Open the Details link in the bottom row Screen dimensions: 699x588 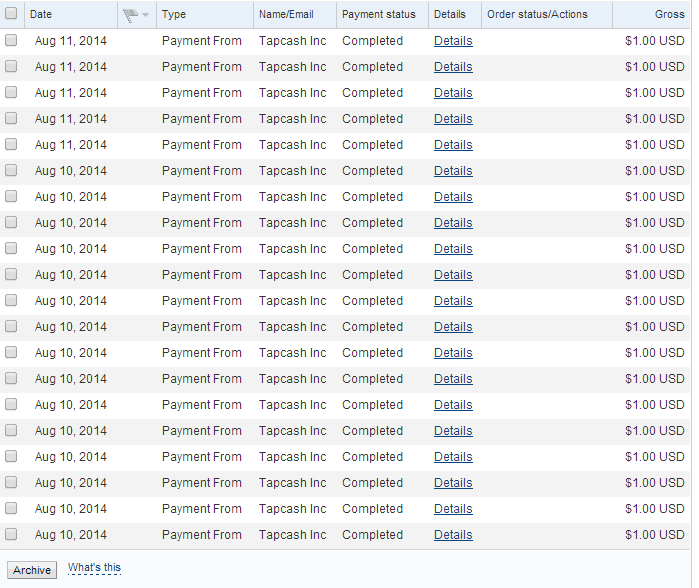453,535
